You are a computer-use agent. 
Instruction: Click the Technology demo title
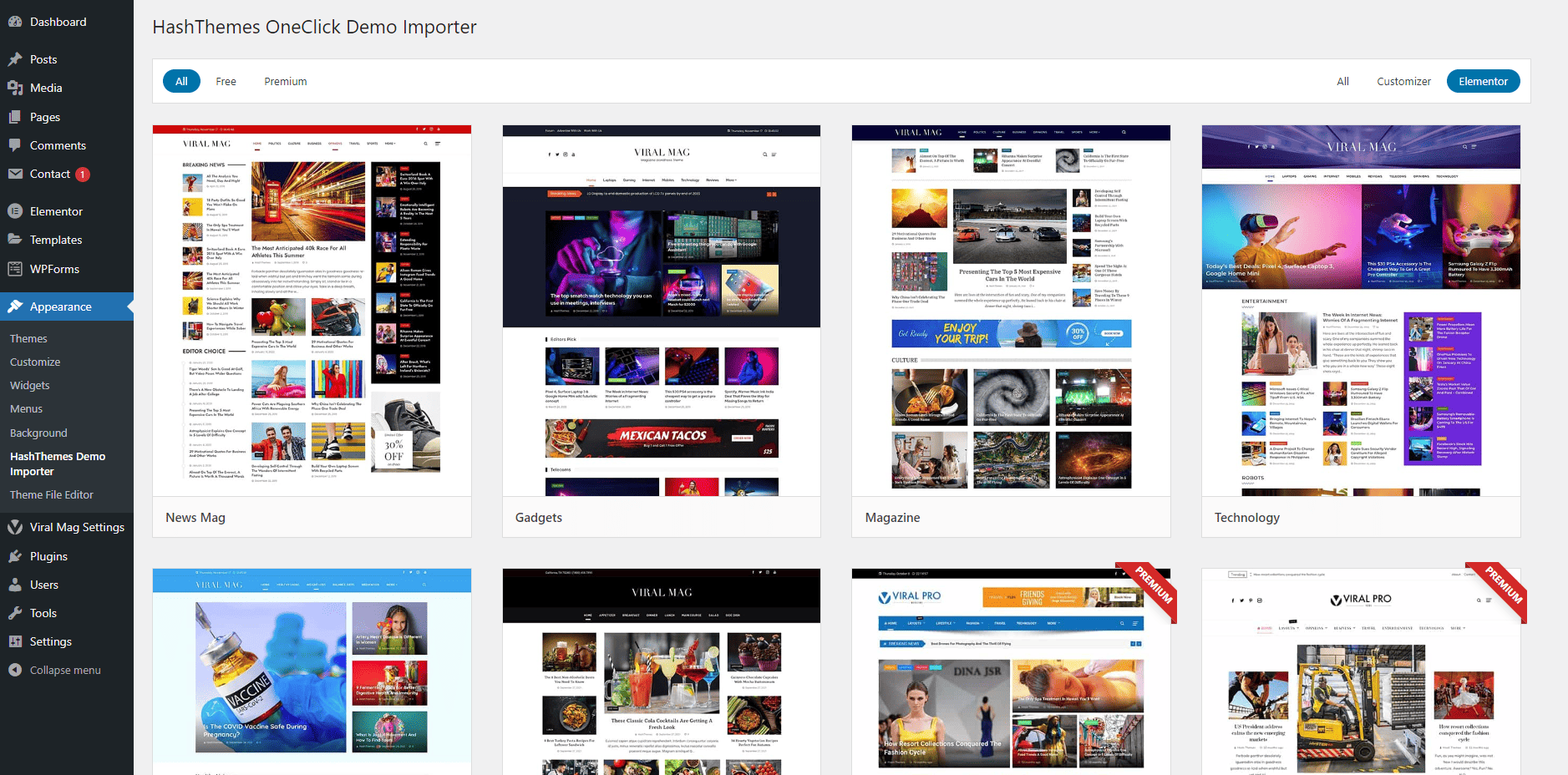pyautogui.click(x=1247, y=518)
